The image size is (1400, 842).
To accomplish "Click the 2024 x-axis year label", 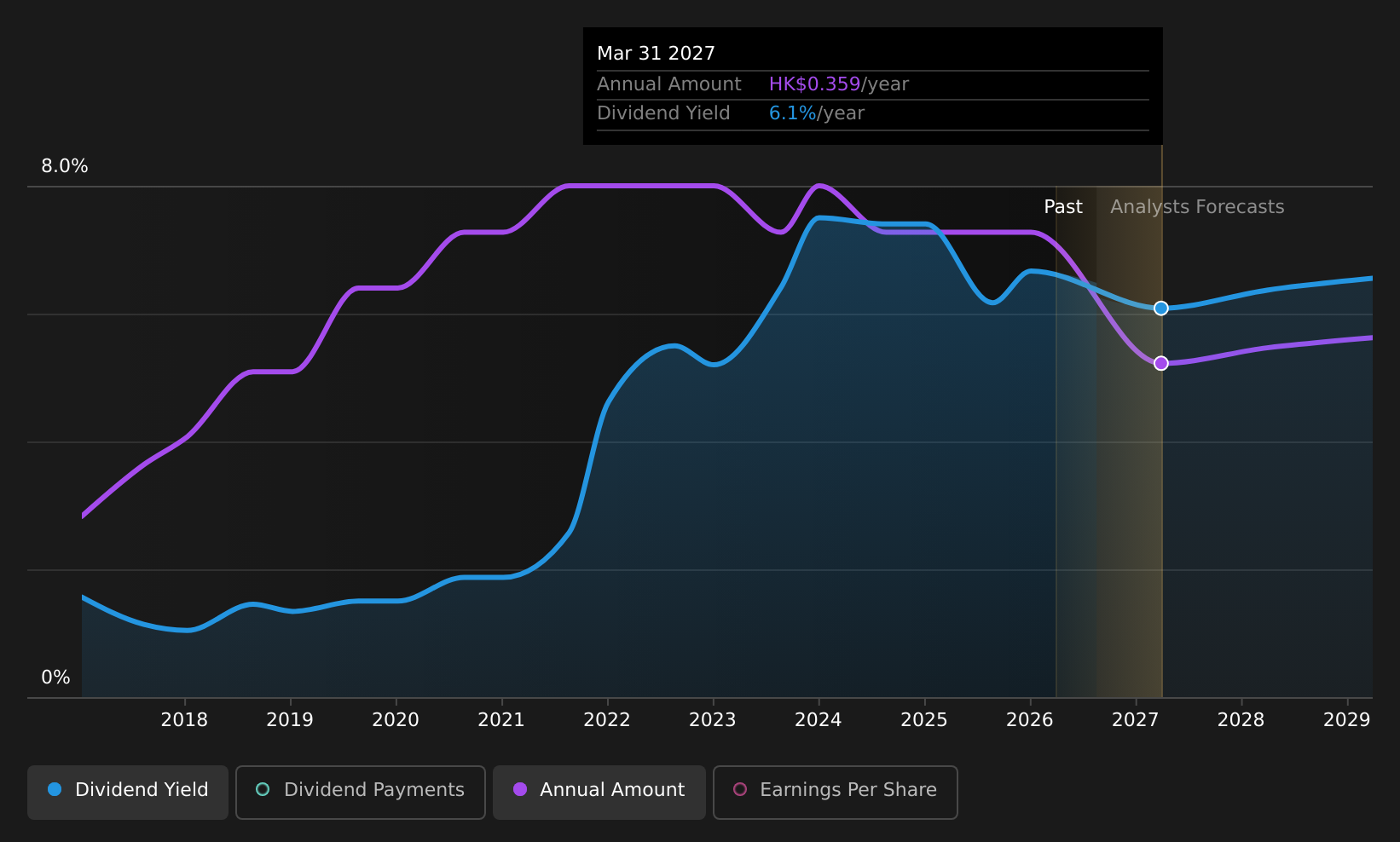I will (819, 720).
